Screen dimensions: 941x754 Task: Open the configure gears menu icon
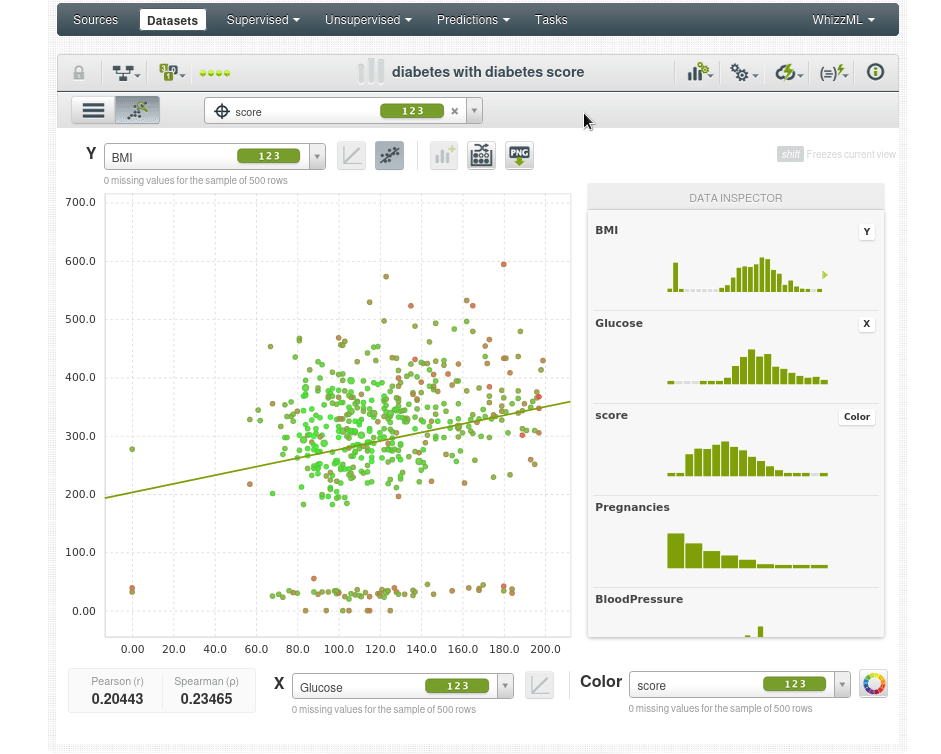[x=743, y=73]
